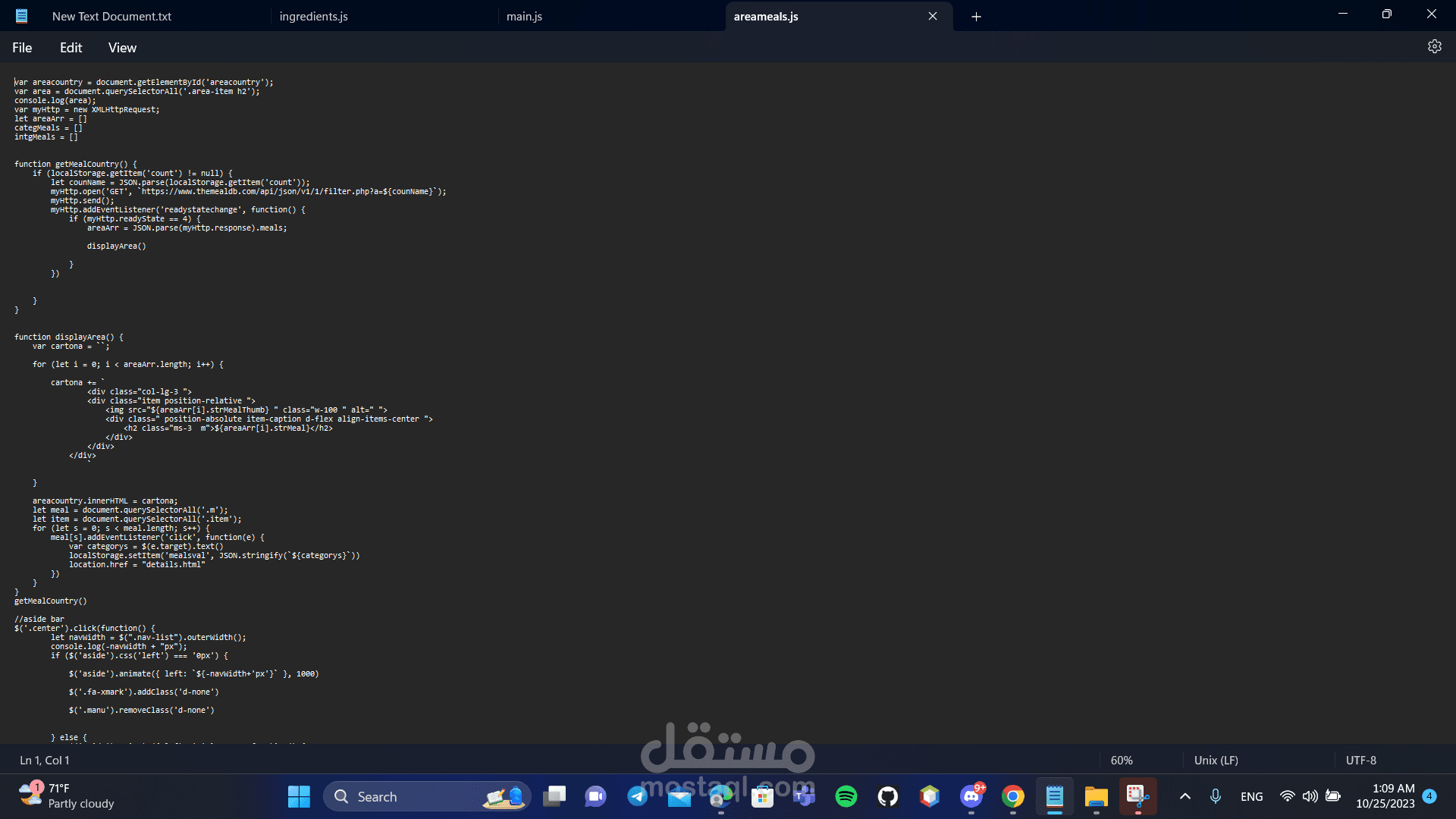Open volume control in system tray
1456x819 pixels.
click(x=1310, y=796)
